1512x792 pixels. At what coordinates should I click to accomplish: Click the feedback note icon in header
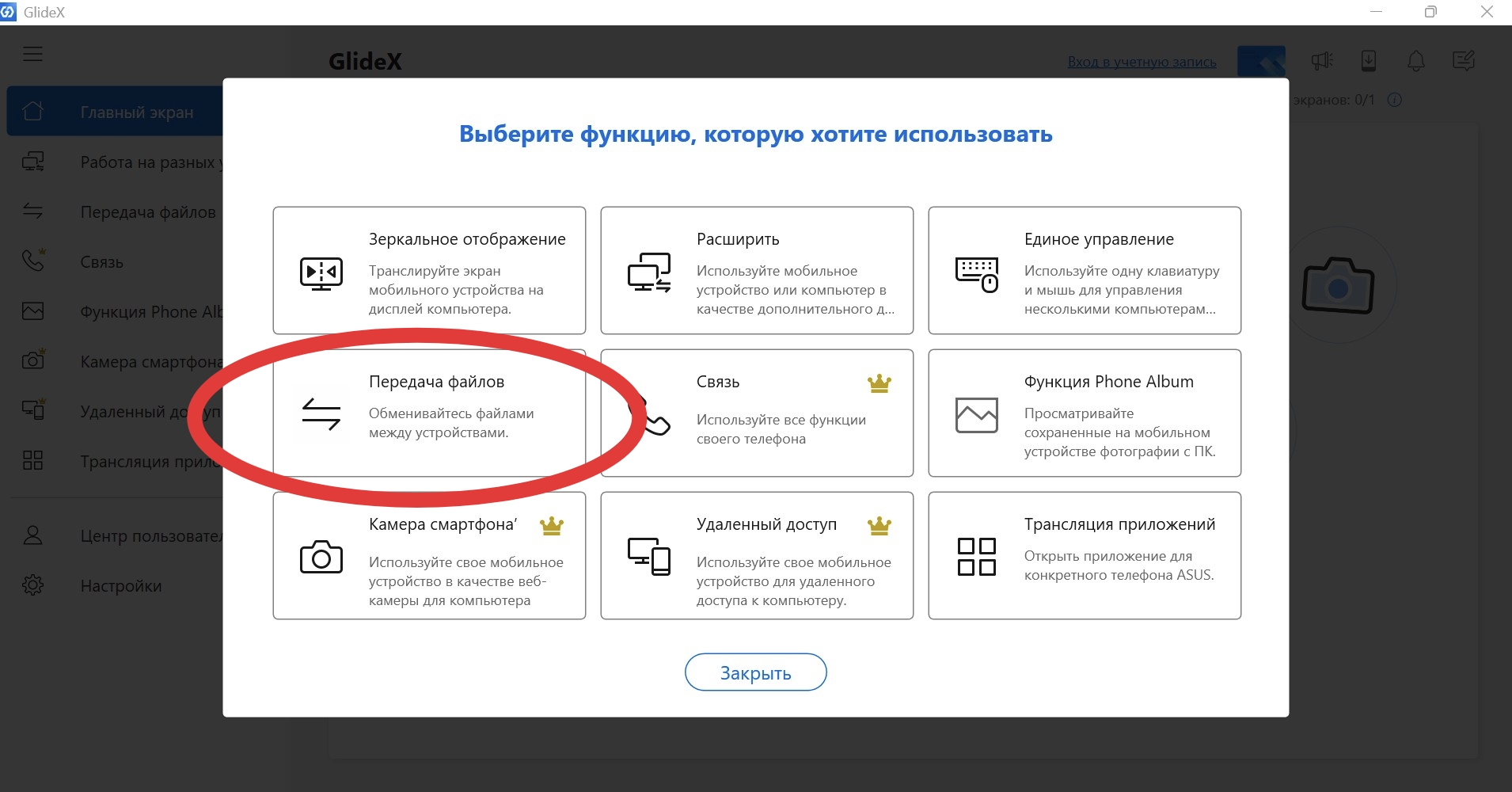[1464, 60]
